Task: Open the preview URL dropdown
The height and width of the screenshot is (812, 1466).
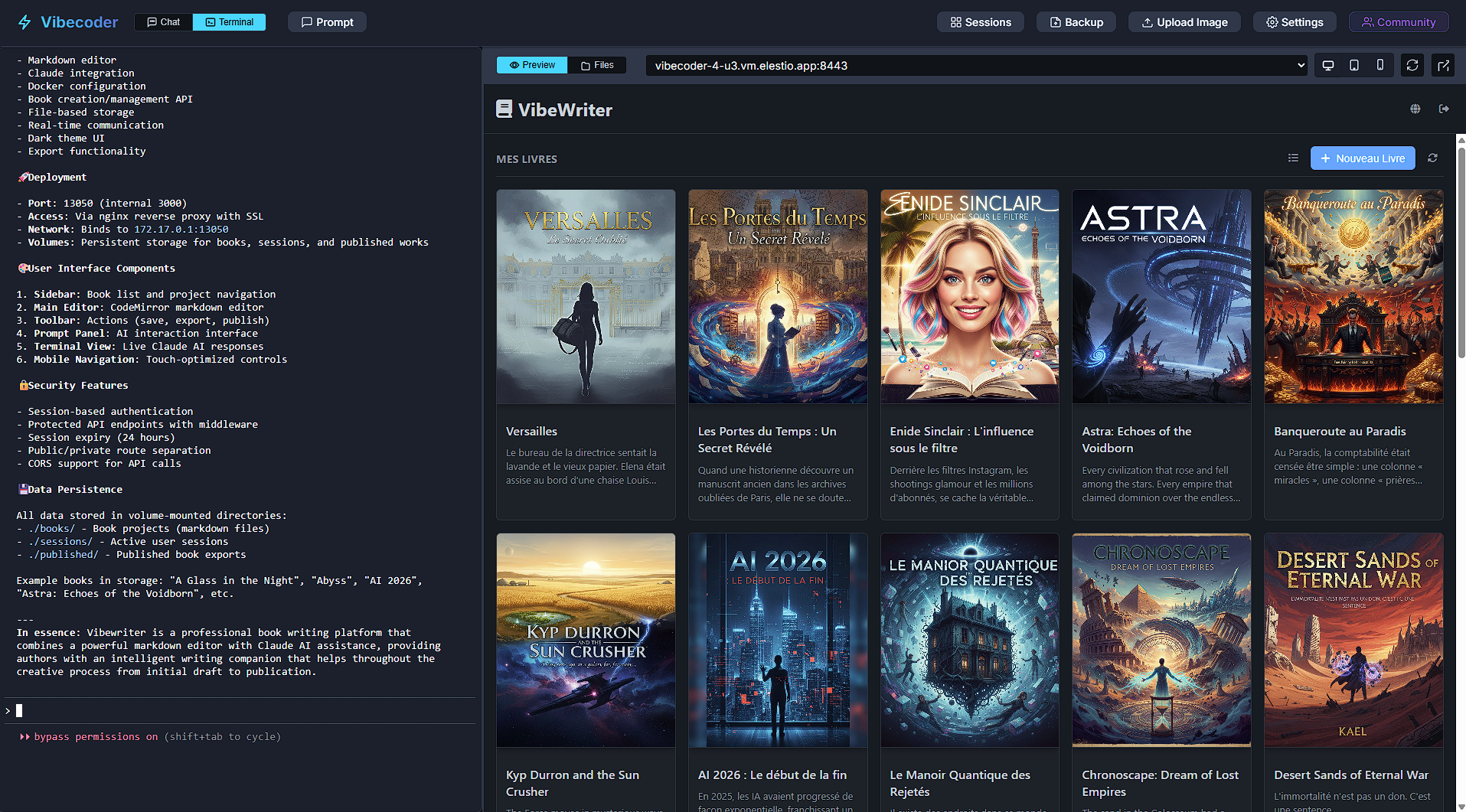Action: tap(976, 66)
